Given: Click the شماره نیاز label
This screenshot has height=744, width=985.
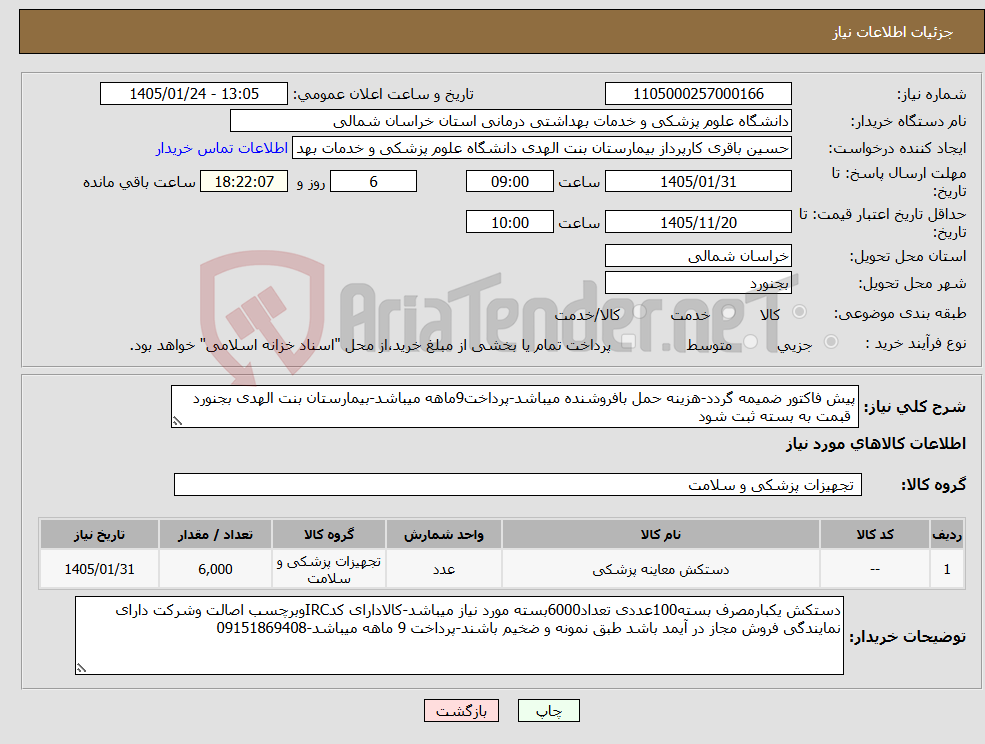Looking at the screenshot, I should (x=931, y=95).
